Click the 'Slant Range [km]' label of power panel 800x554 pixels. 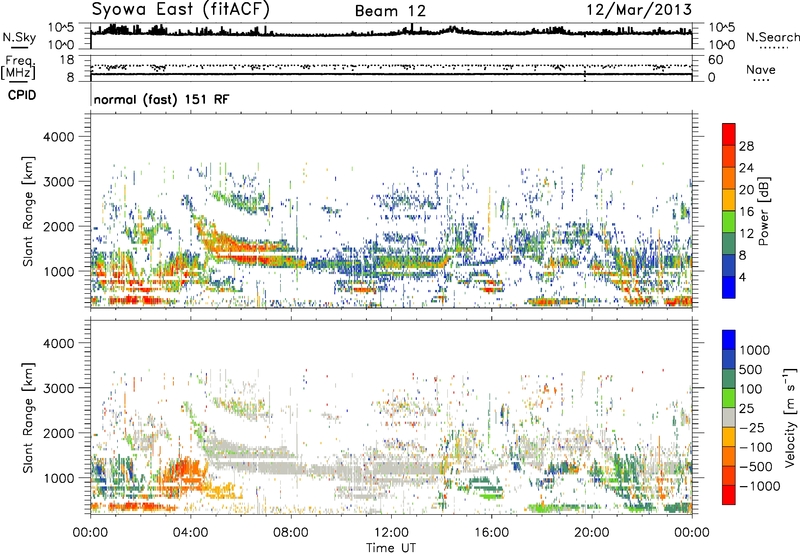pos(28,211)
